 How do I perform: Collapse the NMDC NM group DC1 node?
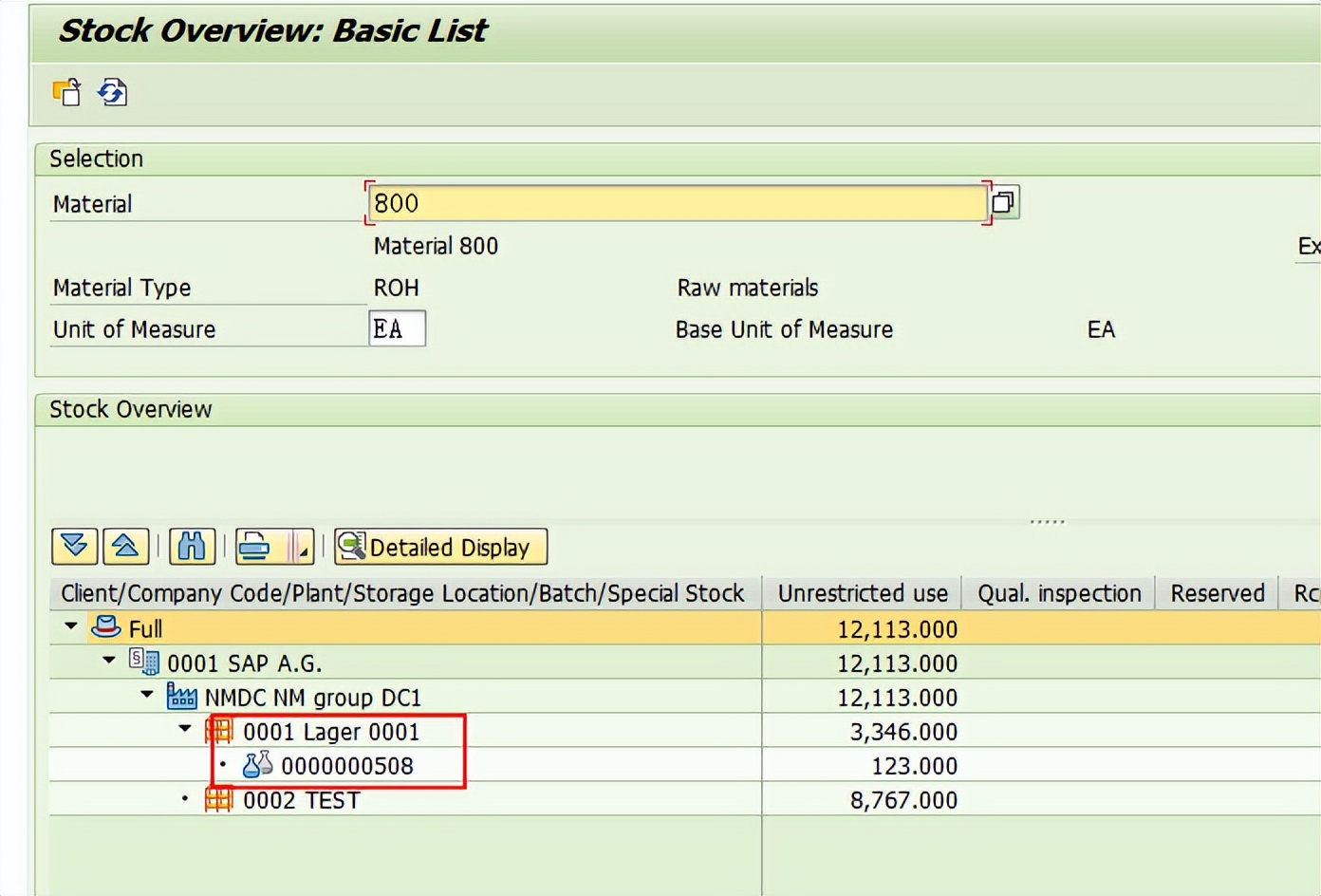coord(147,694)
